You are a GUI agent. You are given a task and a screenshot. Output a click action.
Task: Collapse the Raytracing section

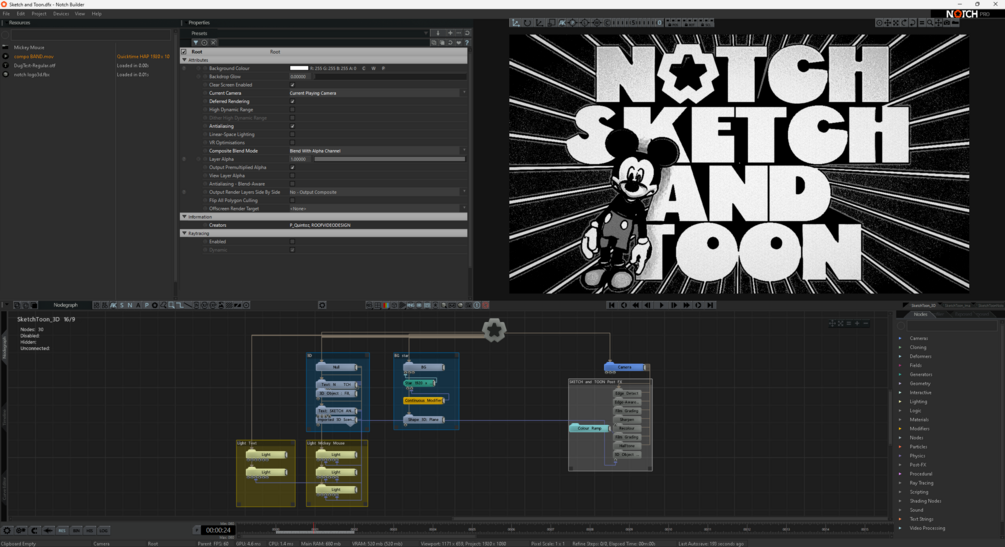[185, 233]
